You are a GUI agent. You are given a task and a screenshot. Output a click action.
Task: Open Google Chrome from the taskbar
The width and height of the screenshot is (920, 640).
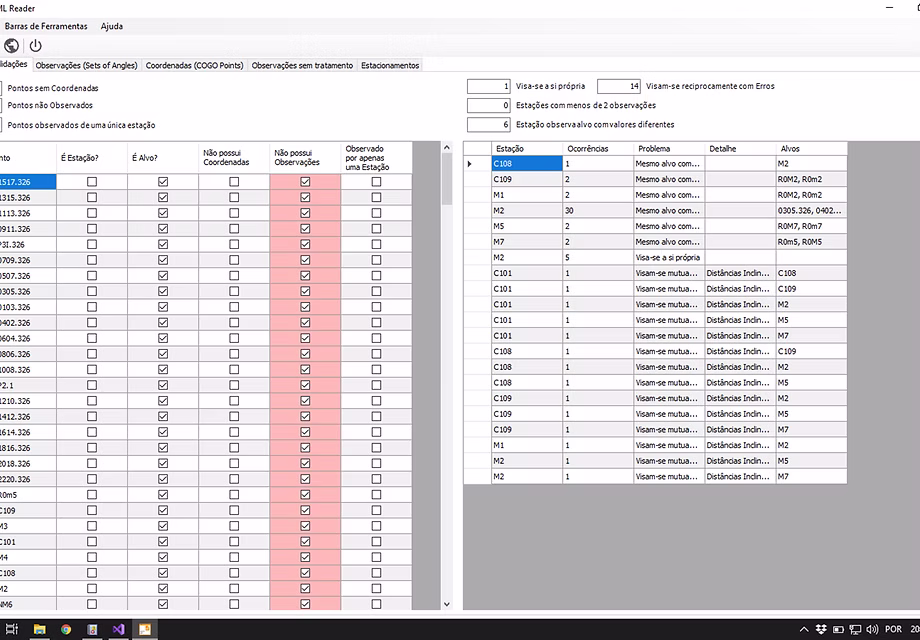(66, 630)
